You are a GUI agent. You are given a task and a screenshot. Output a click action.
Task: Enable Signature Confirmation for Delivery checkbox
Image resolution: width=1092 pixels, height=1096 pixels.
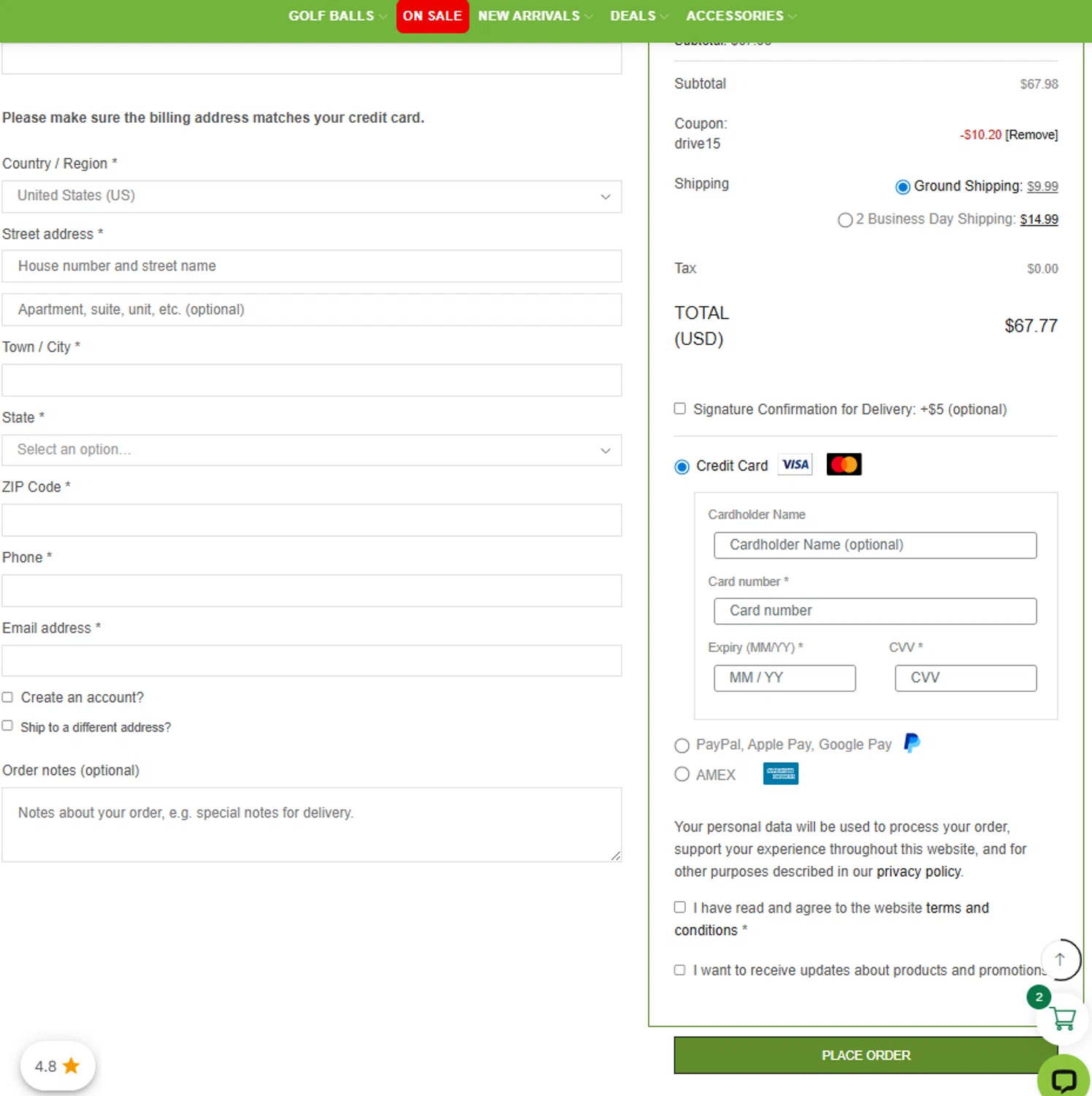click(680, 408)
